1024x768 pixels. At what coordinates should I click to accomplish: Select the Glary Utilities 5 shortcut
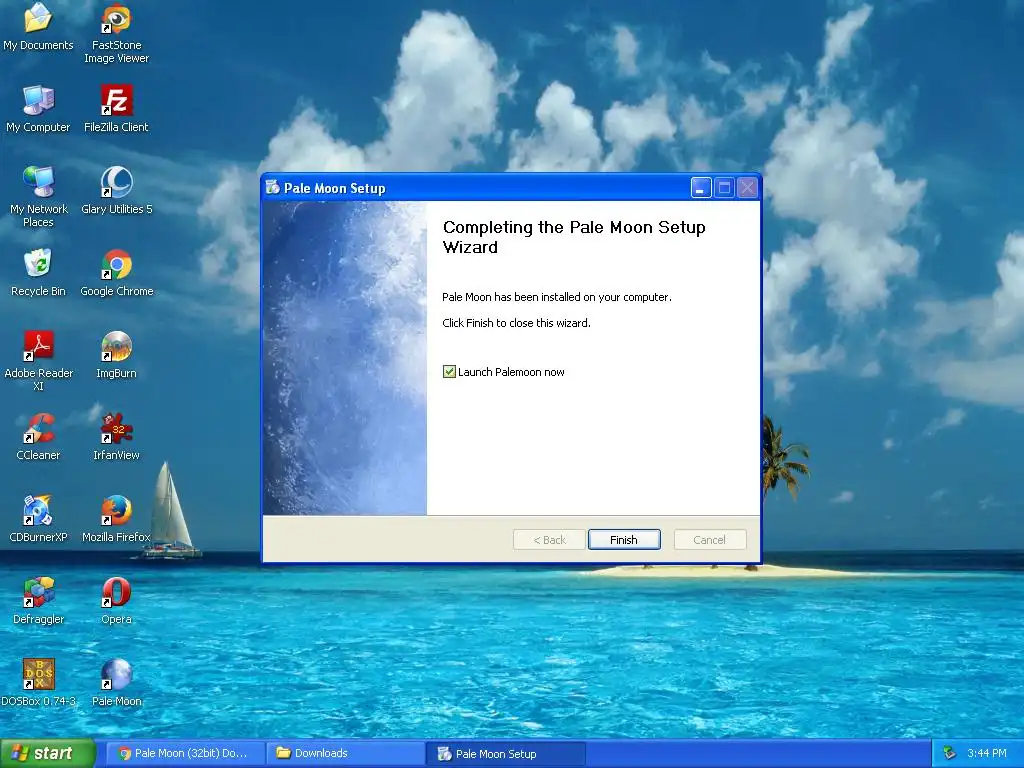point(116,191)
